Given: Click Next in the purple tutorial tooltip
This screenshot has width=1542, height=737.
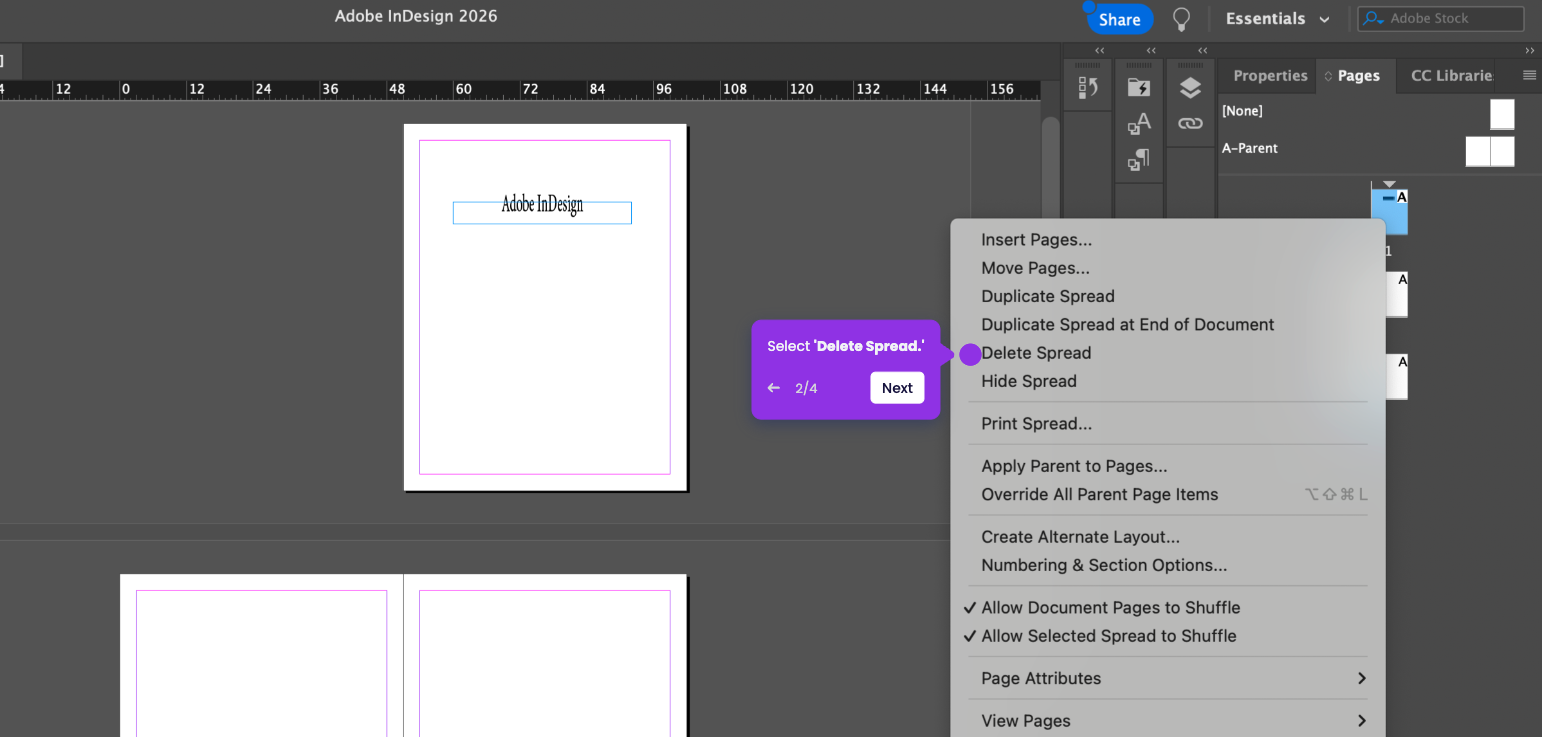Looking at the screenshot, I should coord(897,388).
